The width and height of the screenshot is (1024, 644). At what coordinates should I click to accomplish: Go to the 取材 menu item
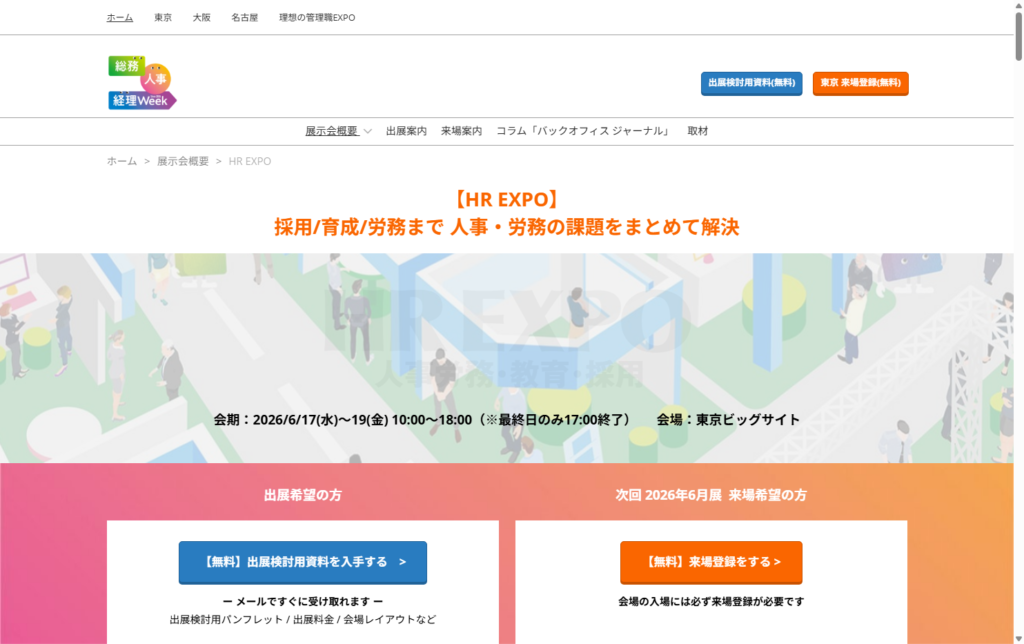pyautogui.click(x=698, y=131)
